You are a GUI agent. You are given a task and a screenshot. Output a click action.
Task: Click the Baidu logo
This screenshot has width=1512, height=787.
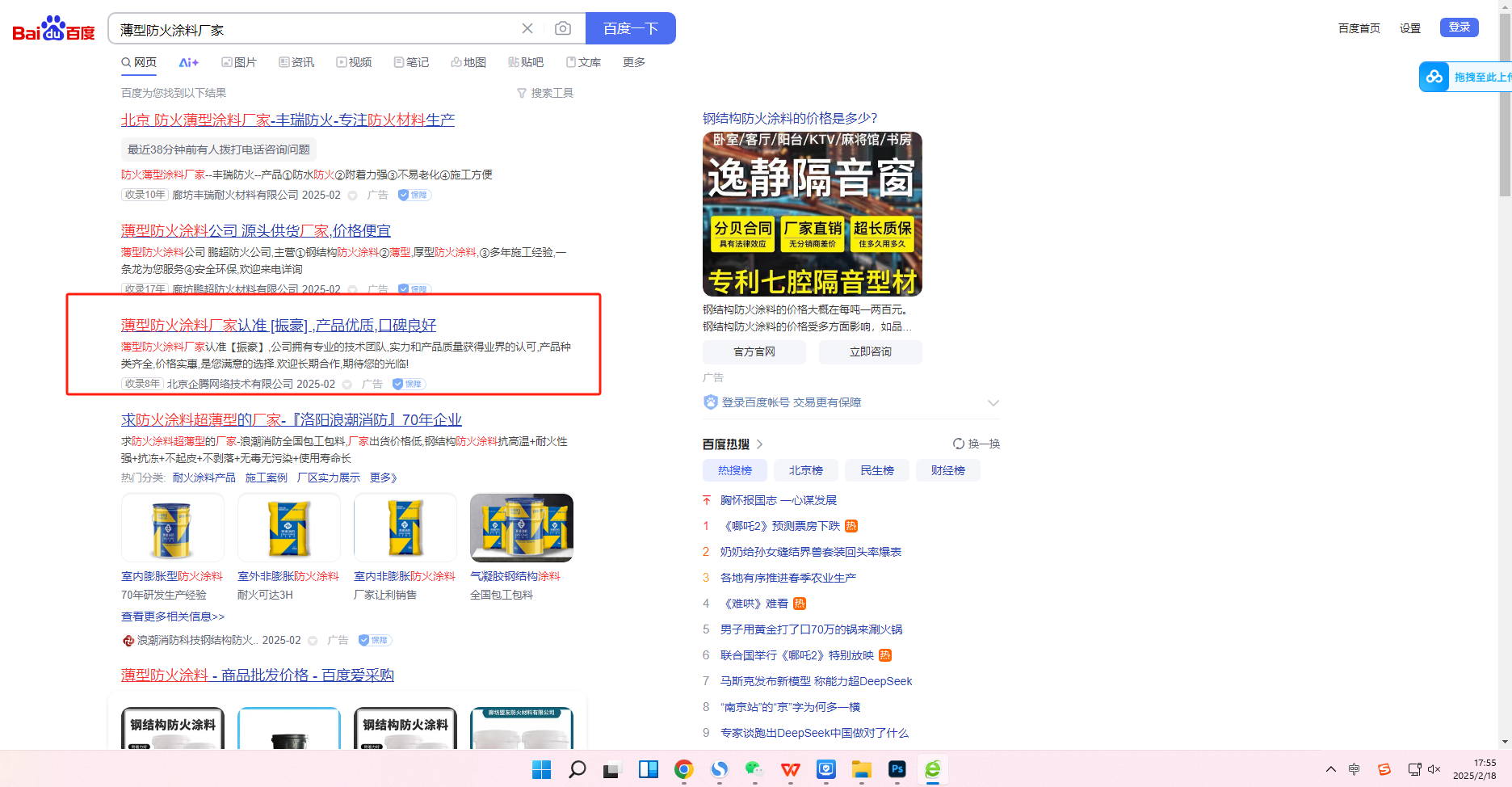pyautogui.click(x=53, y=29)
